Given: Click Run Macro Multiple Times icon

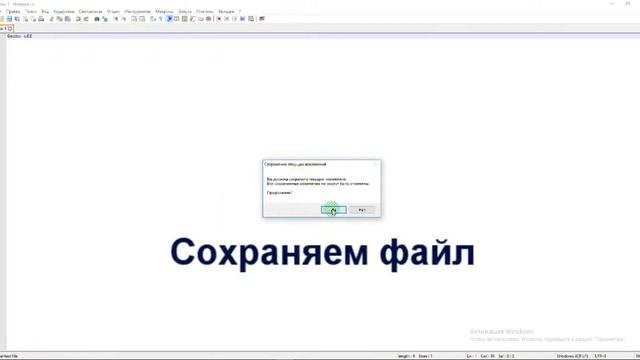Looking at the screenshot, I should [243, 19].
